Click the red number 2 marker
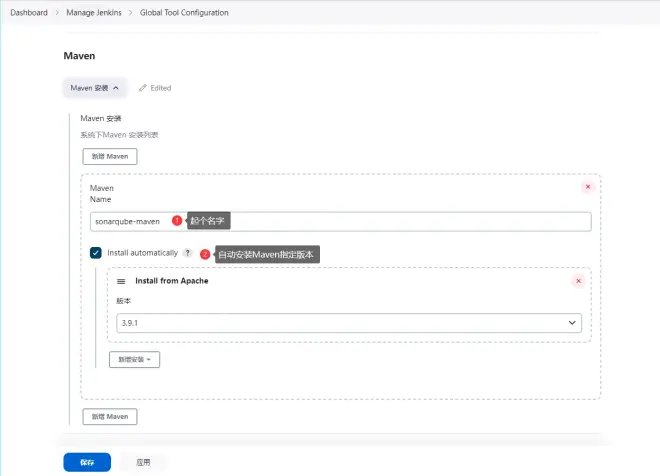Screen dimensions: 660x476 [205, 254]
